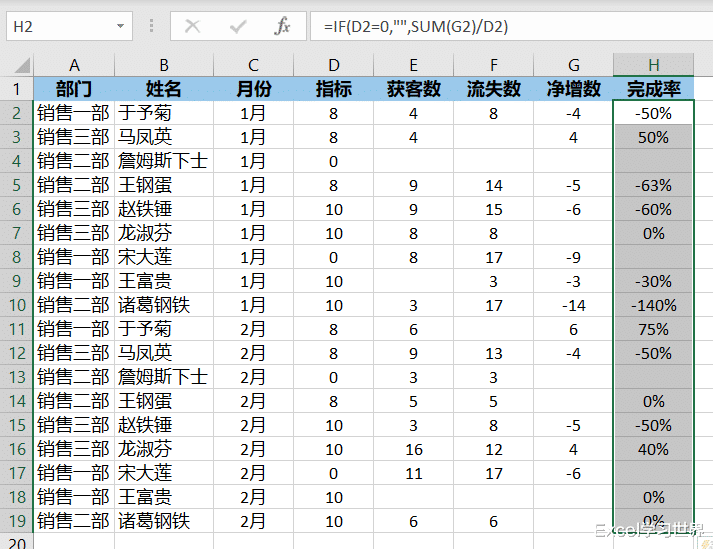
Task: Select the -50% cell in row 2
Action: click(653, 113)
